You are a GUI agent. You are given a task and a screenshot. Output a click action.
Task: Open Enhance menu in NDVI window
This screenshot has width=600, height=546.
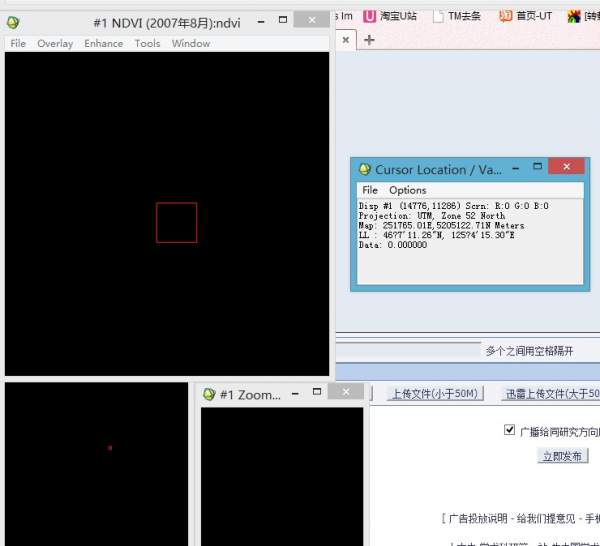104,44
